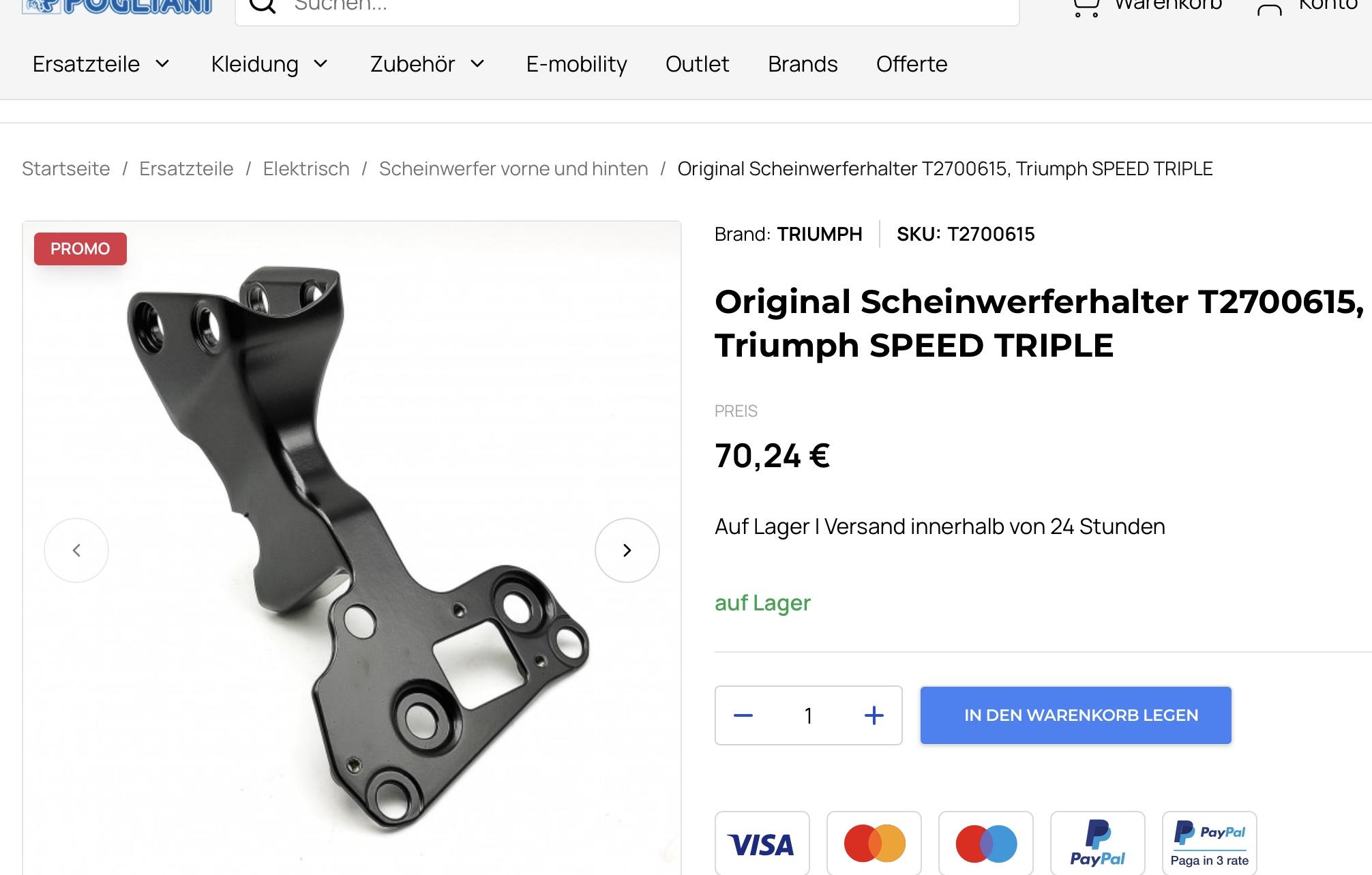The height and width of the screenshot is (875, 1372).
Task: Open the E-mobility menu item
Action: click(x=577, y=64)
